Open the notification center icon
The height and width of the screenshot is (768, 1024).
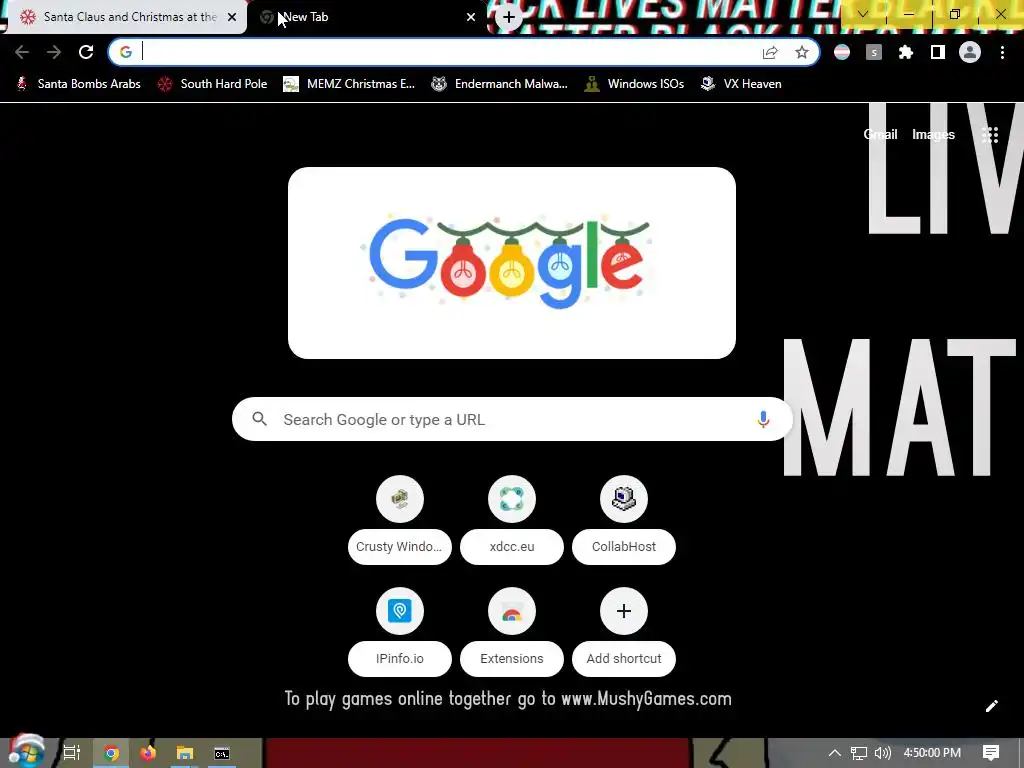[x=991, y=753]
